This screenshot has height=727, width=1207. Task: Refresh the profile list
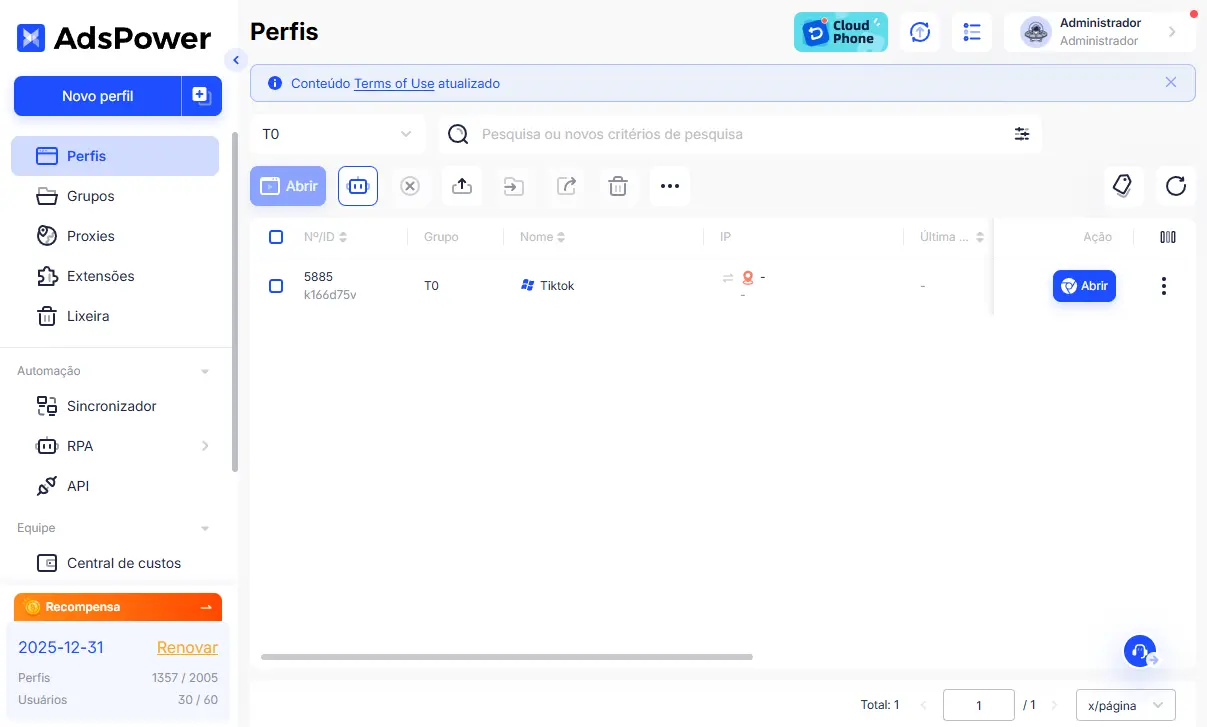pos(1176,186)
